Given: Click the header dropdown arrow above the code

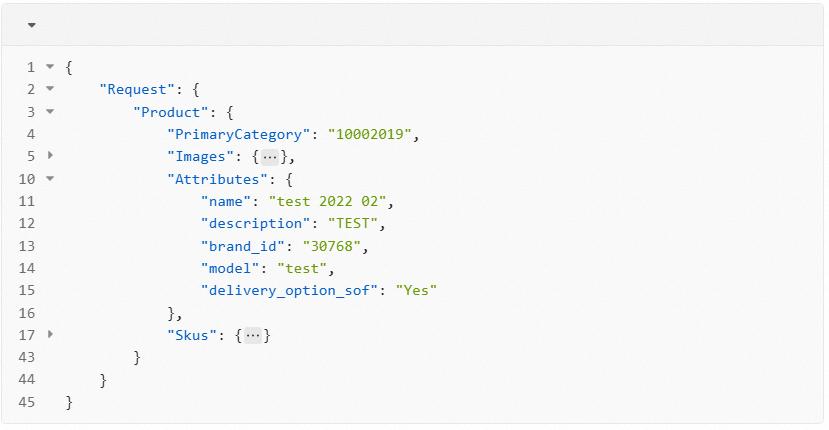Looking at the screenshot, I should [x=31, y=25].
